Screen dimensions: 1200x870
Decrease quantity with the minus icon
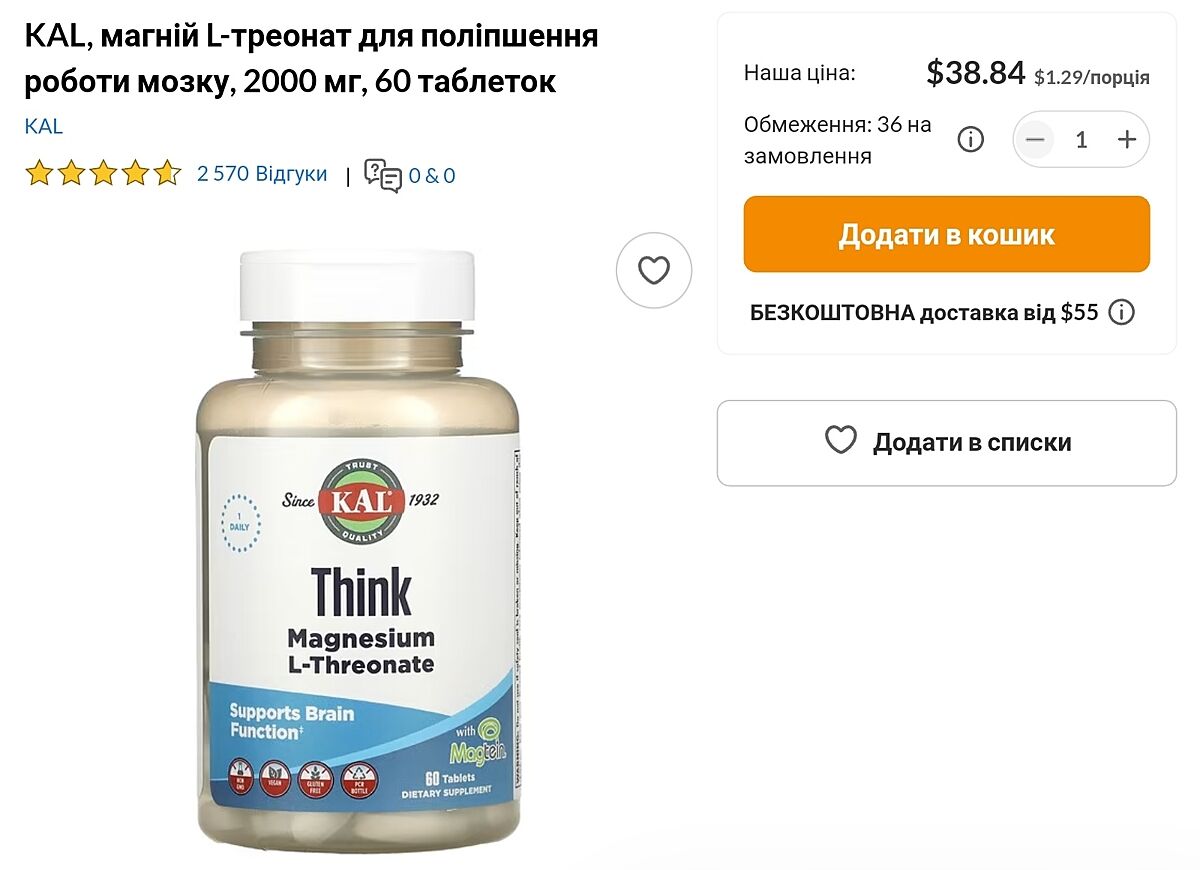(1035, 139)
